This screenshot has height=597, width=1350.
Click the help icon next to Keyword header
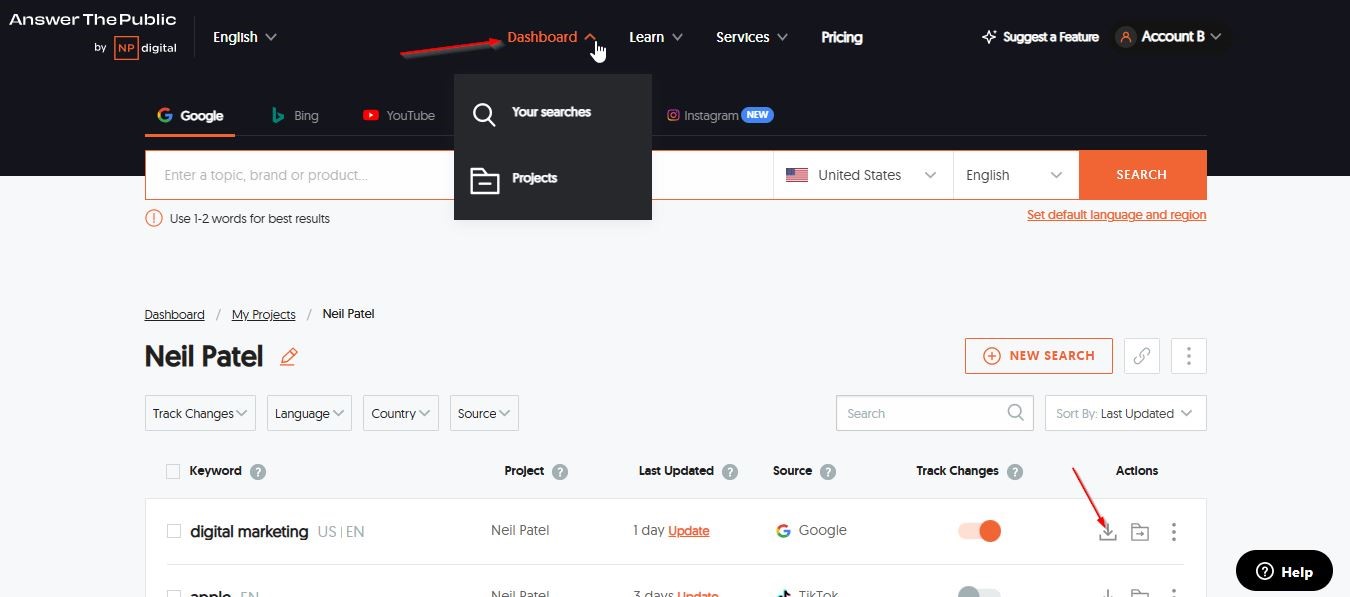(258, 472)
